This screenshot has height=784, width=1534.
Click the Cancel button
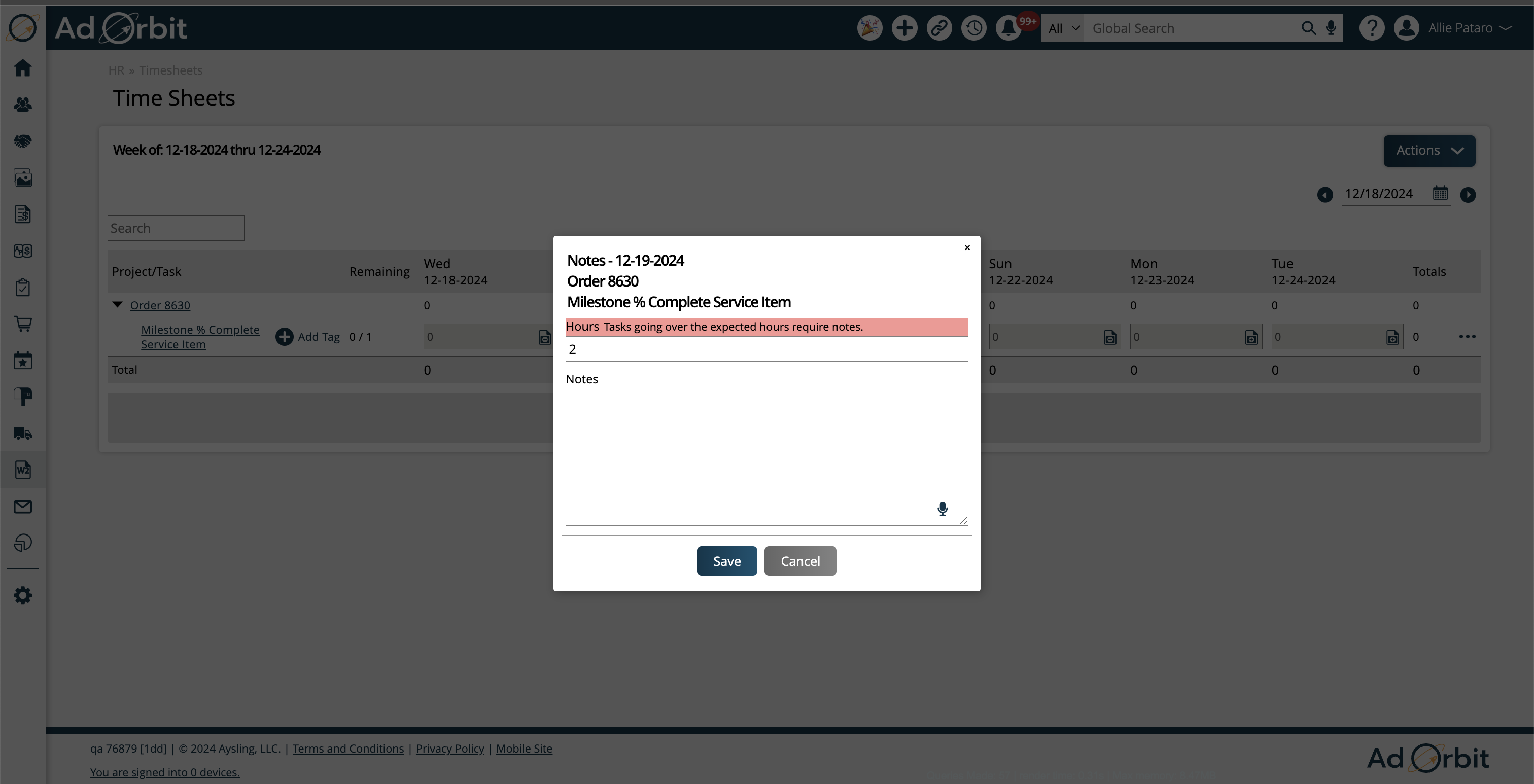(x=800, y=561)
